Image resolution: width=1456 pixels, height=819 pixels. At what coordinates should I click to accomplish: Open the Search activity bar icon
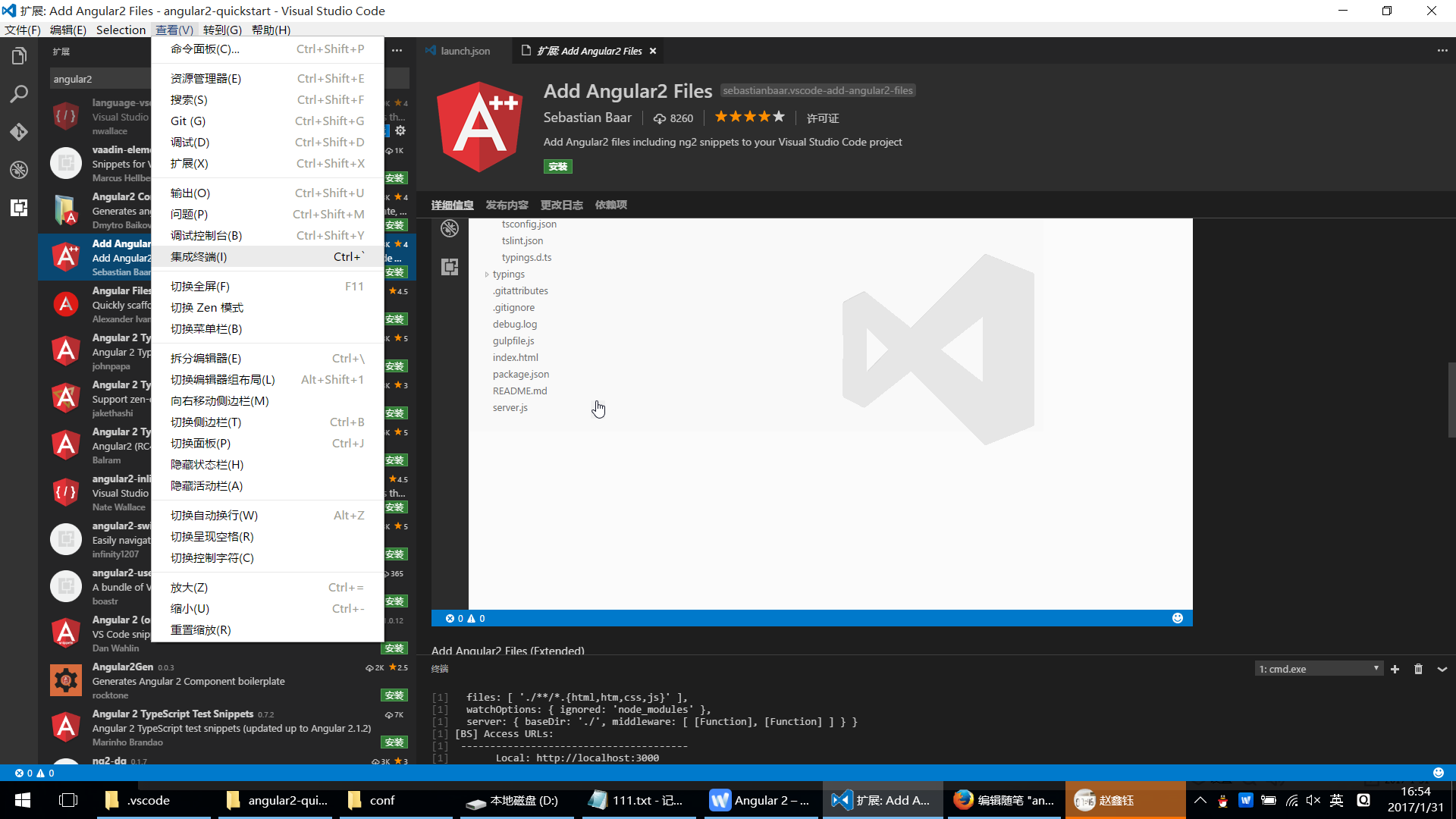[x=19, y=94]
